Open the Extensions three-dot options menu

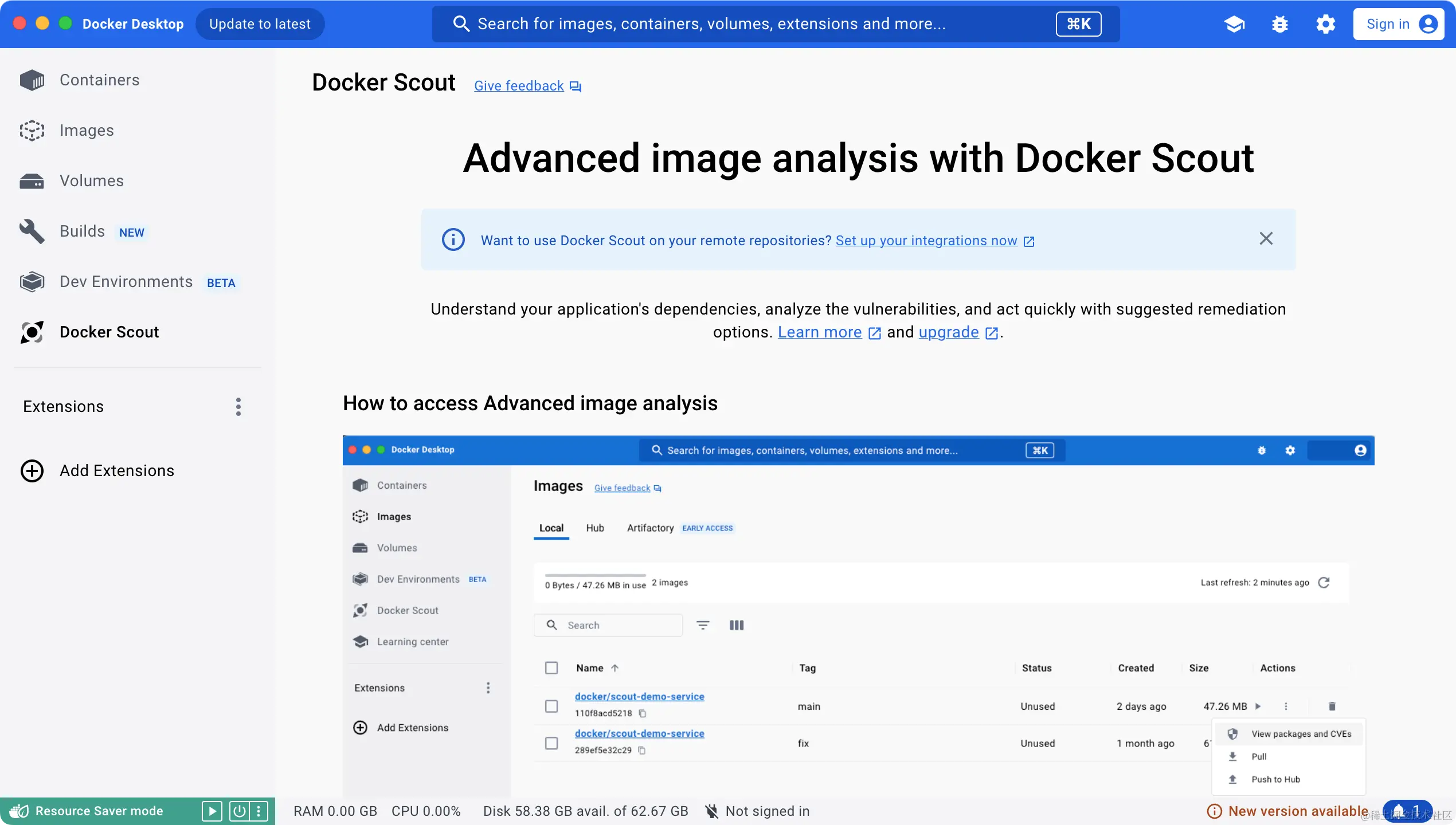pyautogui.click(x=238, y=406)
